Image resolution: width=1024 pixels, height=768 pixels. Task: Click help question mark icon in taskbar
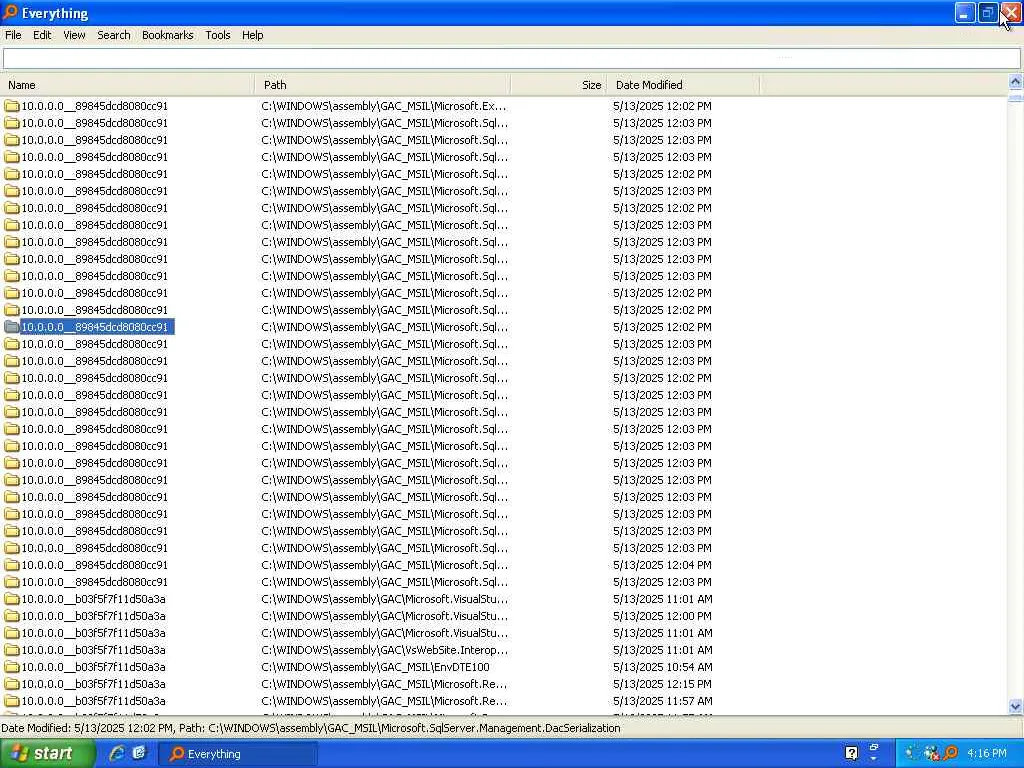coord(852,754)
